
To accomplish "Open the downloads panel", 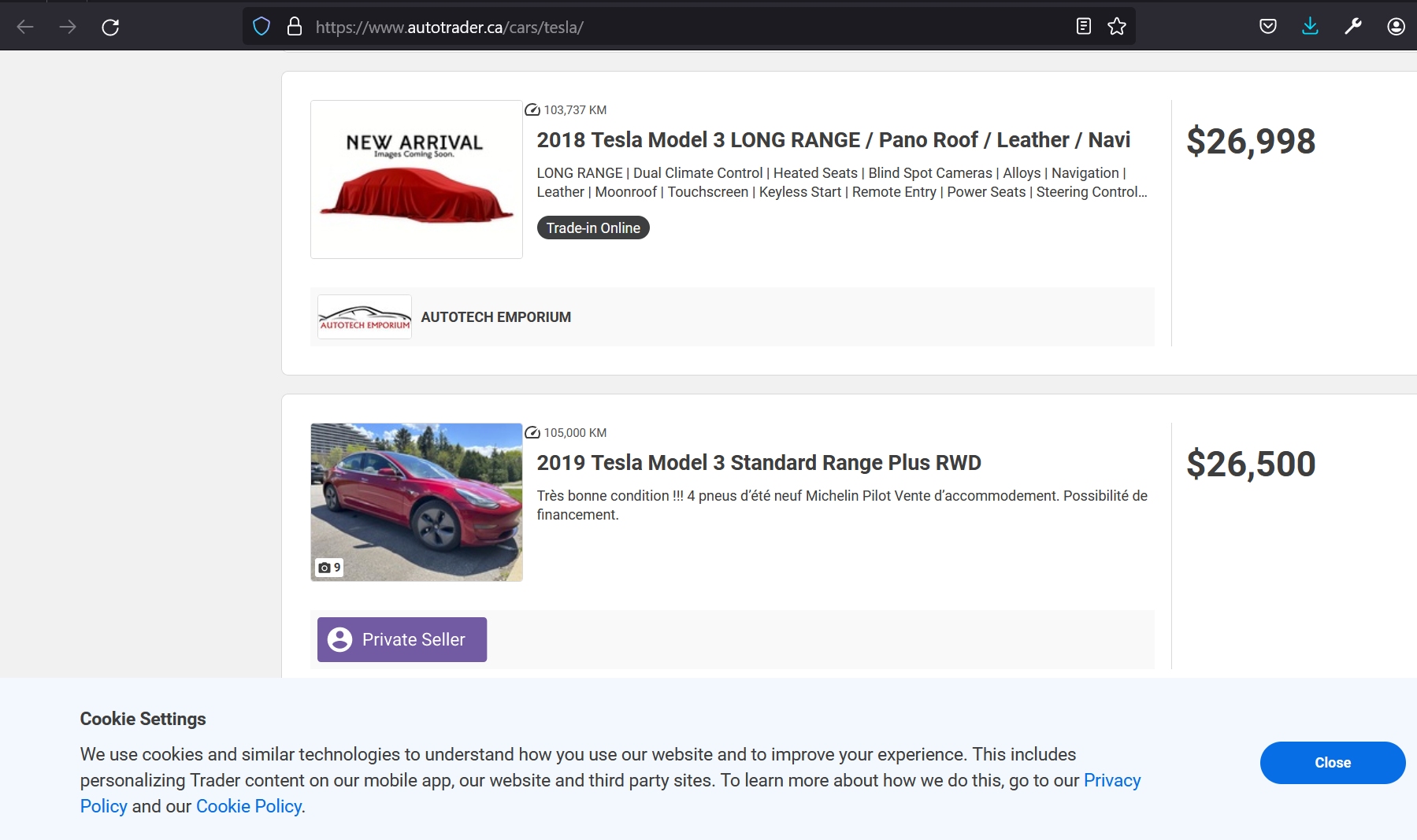I will (x=1311, y=27).
